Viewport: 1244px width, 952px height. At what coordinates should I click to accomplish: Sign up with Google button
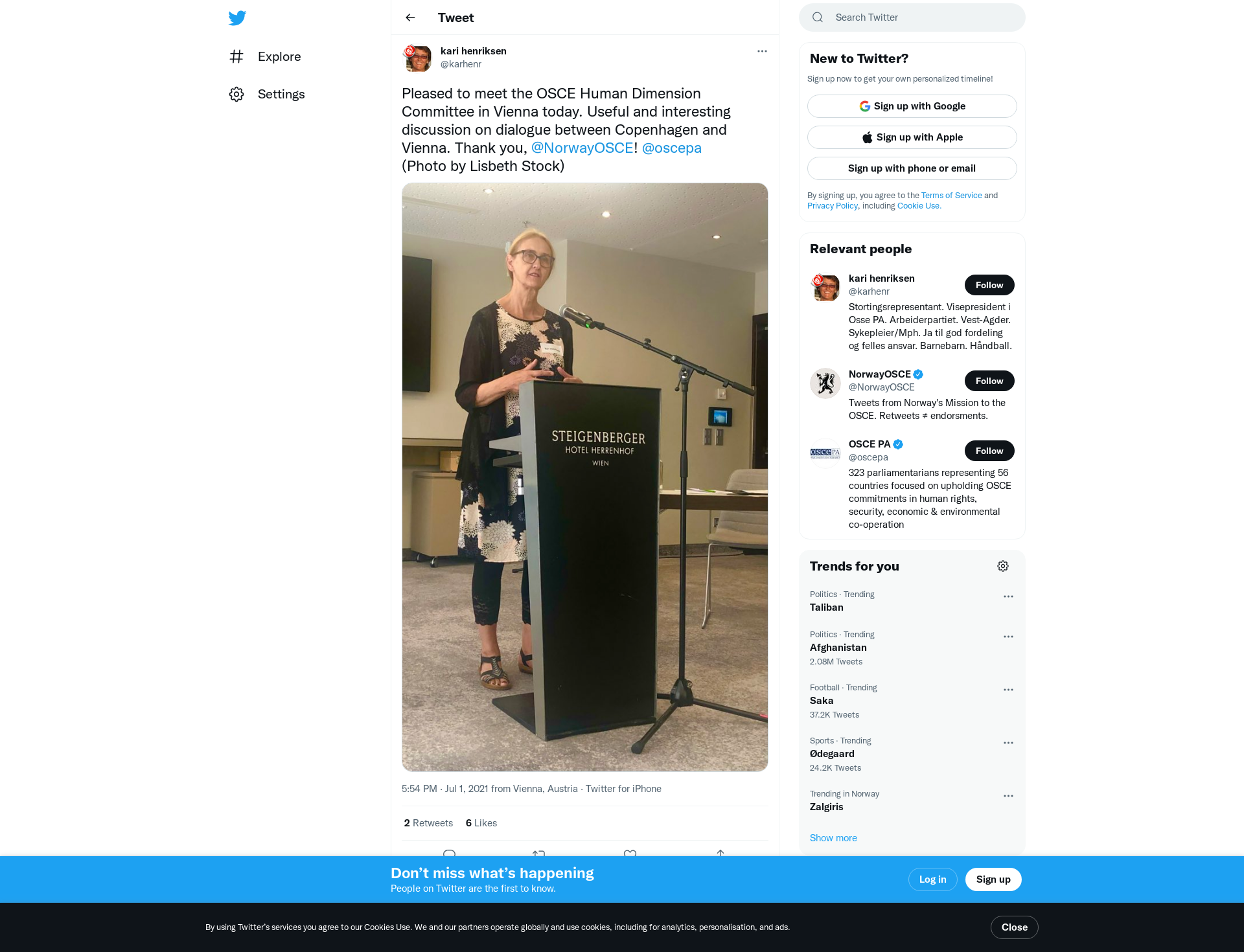point(912,106)
